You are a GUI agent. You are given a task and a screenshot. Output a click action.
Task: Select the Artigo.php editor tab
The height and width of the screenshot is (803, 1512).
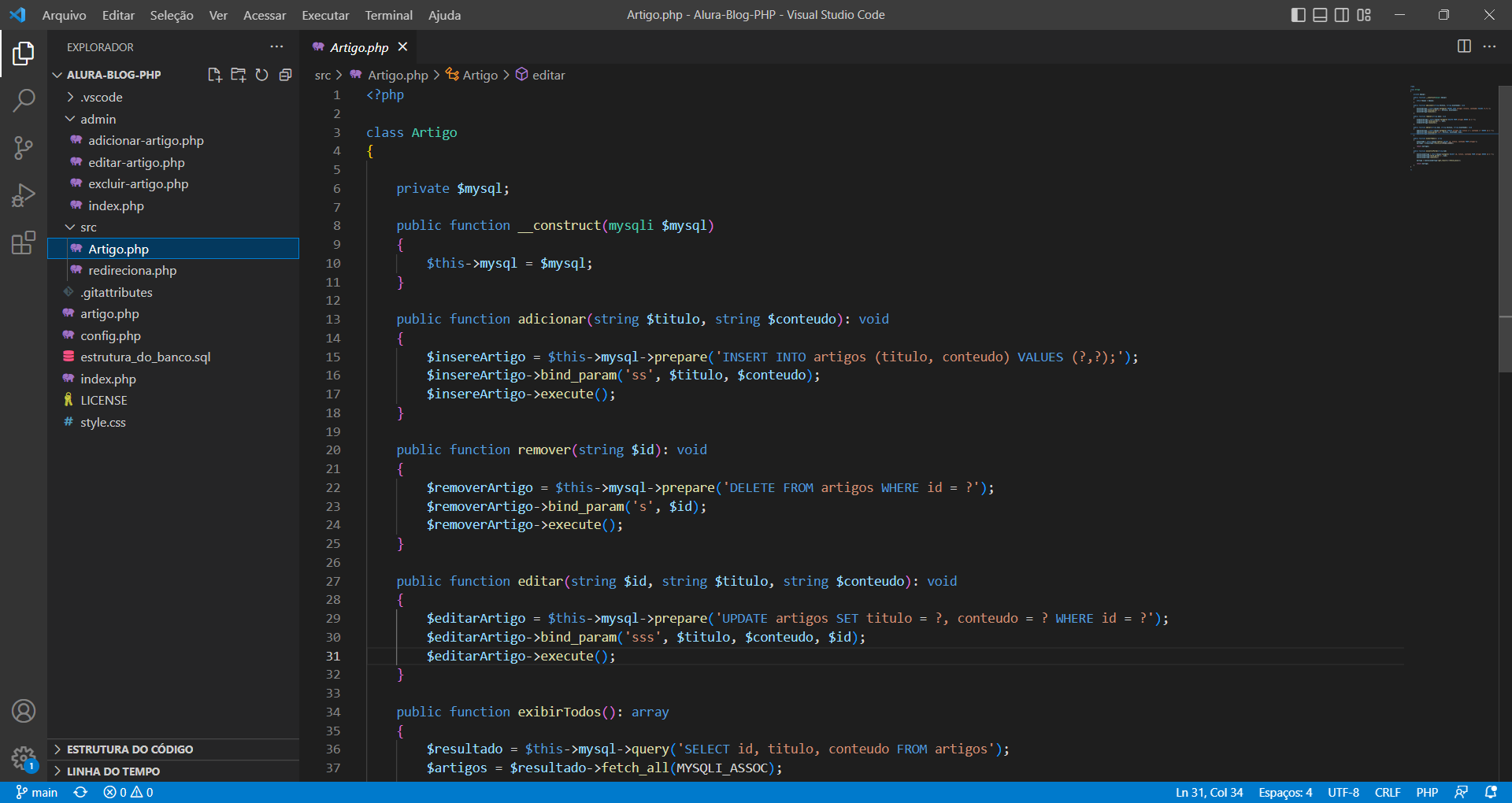click(x=358, y=47)
